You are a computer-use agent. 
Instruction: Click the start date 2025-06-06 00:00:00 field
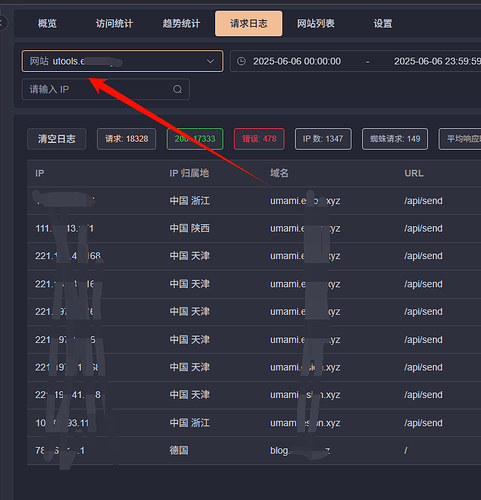297,61
